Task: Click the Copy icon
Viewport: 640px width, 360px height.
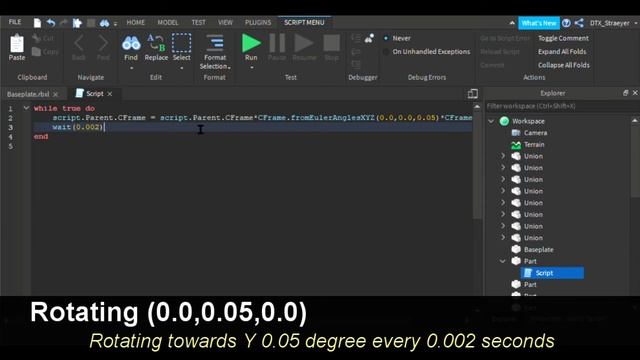Action: [x=36, y=52]
